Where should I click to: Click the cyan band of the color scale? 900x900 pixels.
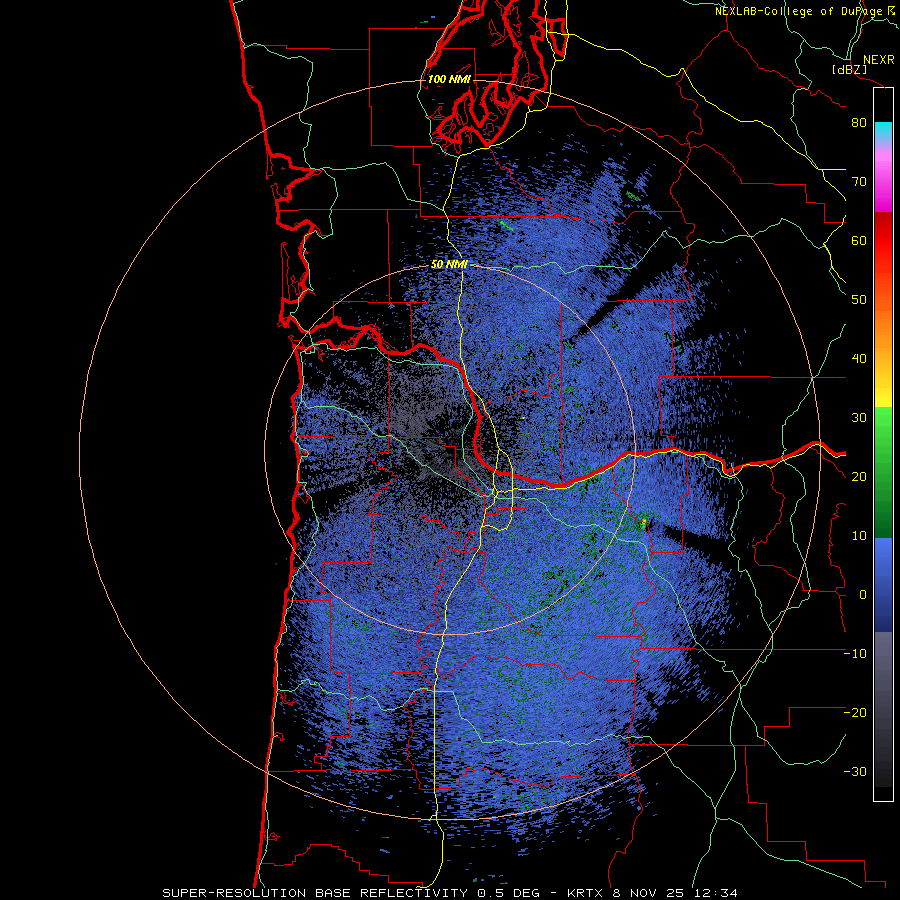pos(883,131)
